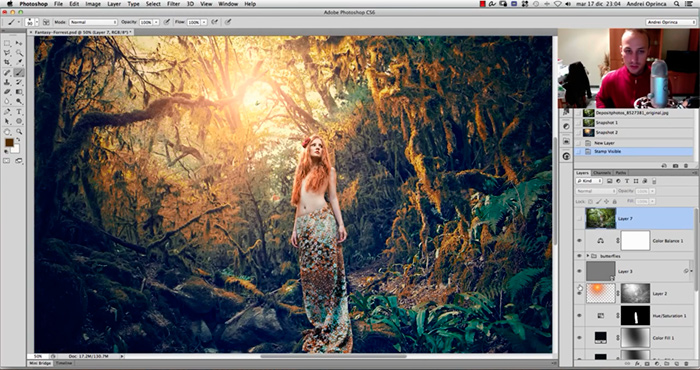Viewport: 700px width, 370px height.
Task: Select the Pen tool
Action: coord(8,112)
